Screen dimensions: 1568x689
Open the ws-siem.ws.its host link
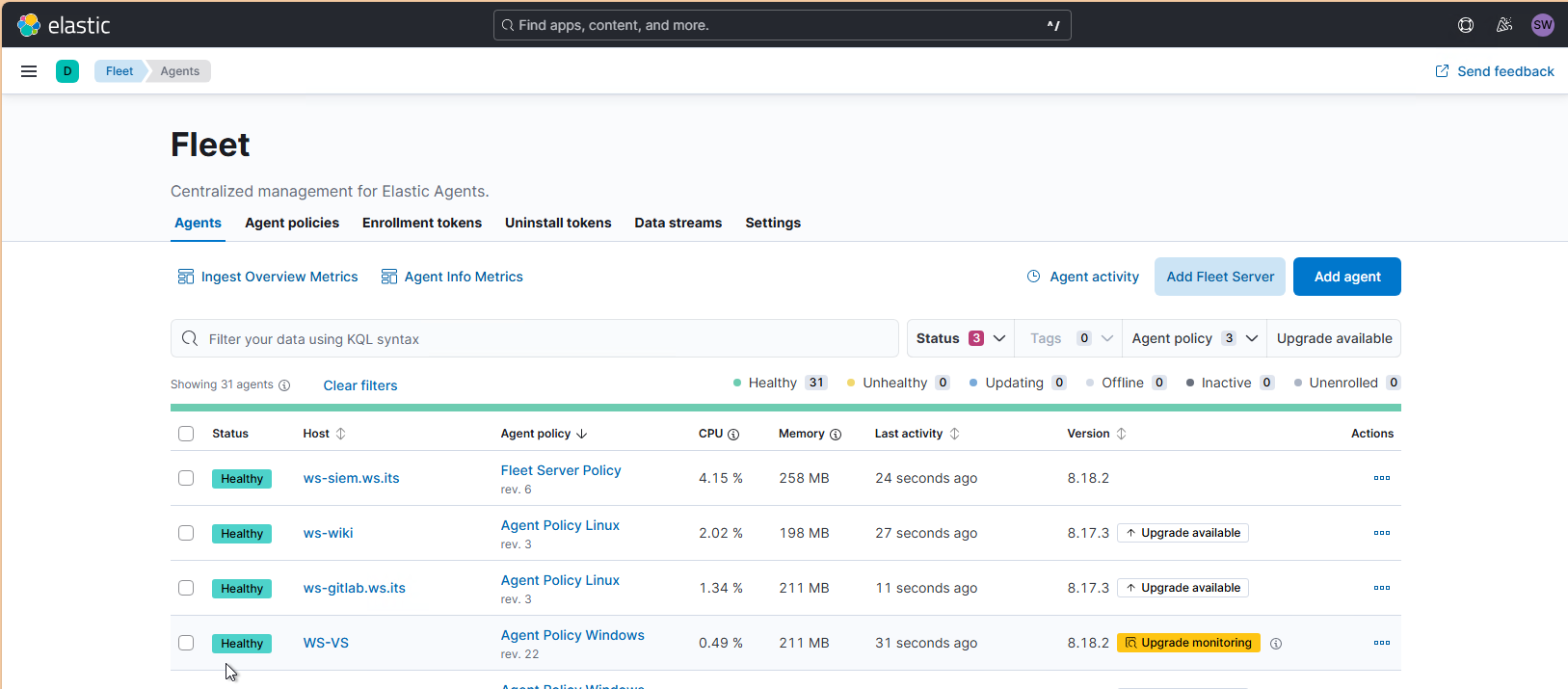point(351,478)
